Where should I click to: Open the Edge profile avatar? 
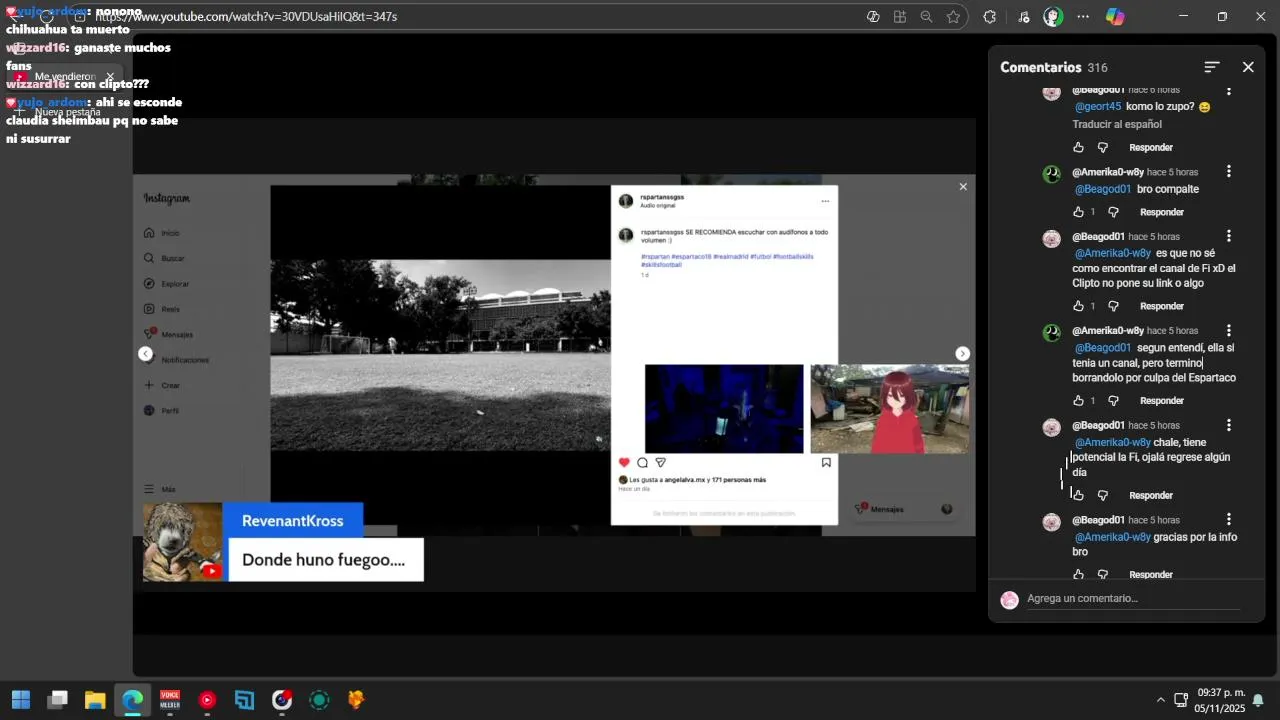pyautogui.click(x=1053, y=17)
